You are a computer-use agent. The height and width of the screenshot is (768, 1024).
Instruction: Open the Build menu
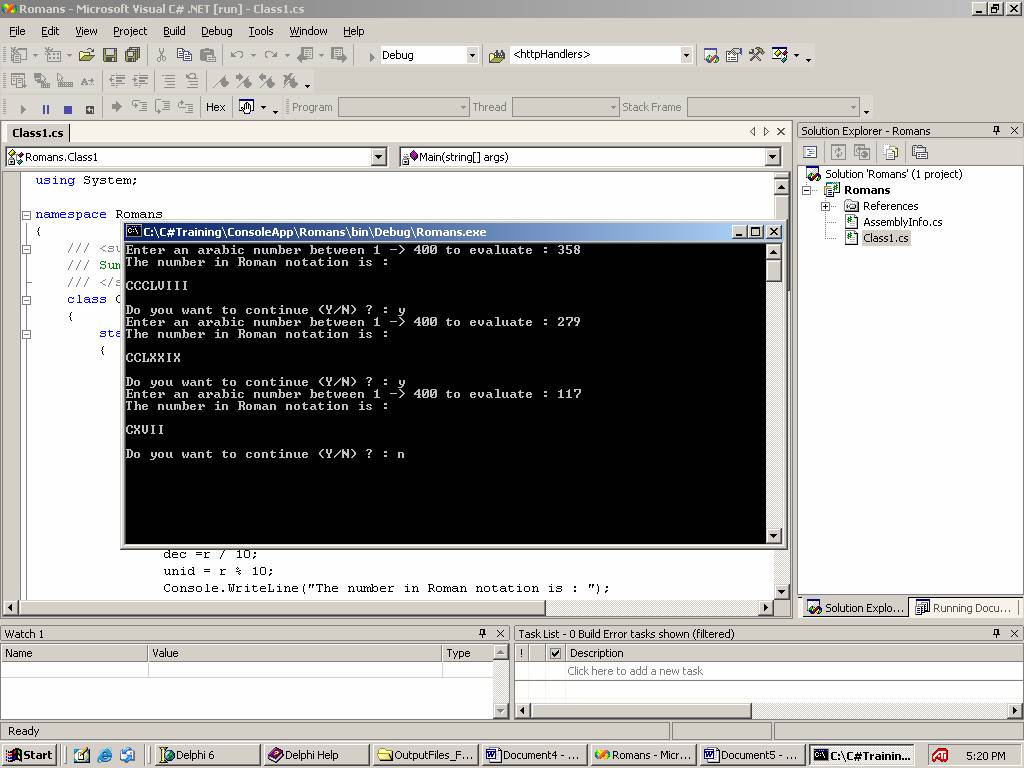(x=174, y=31)
